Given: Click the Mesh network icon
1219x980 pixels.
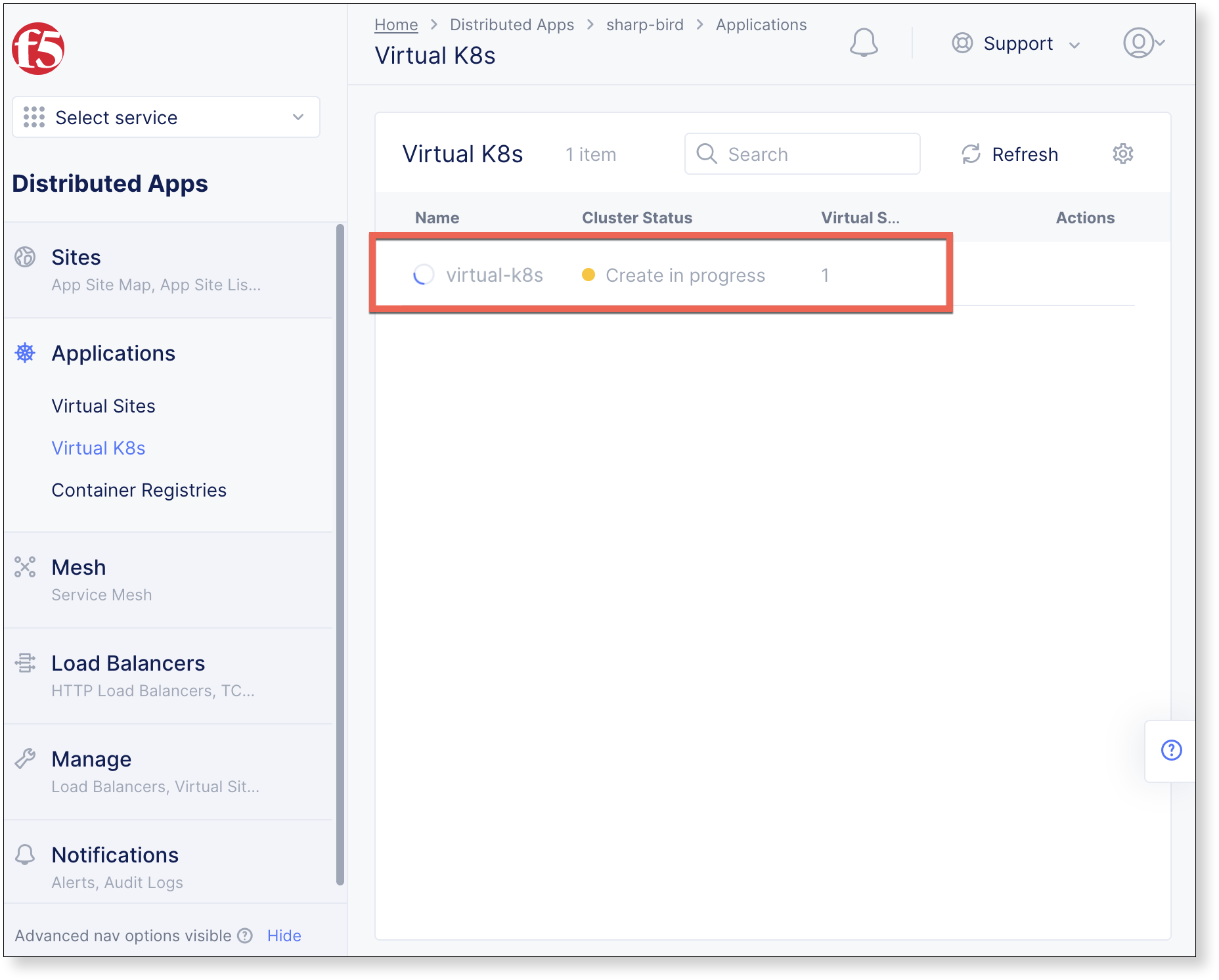Looking at the screenshot, I should (x=25, y=567).
